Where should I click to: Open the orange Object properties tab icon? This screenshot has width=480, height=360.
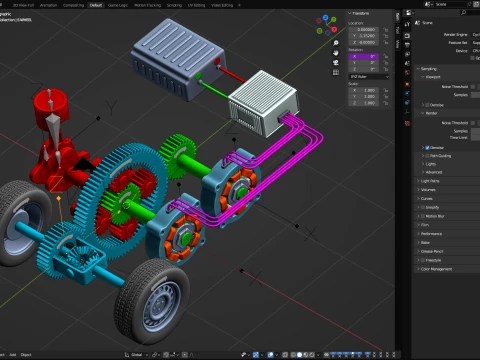407,84
